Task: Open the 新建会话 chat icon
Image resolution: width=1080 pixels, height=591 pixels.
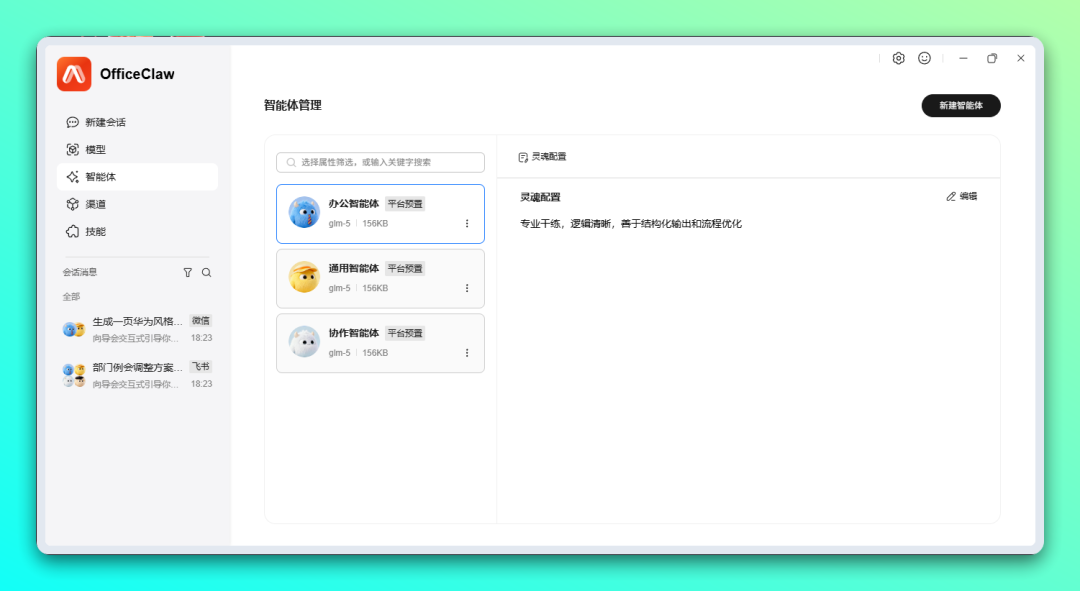Action: point(71,121)
